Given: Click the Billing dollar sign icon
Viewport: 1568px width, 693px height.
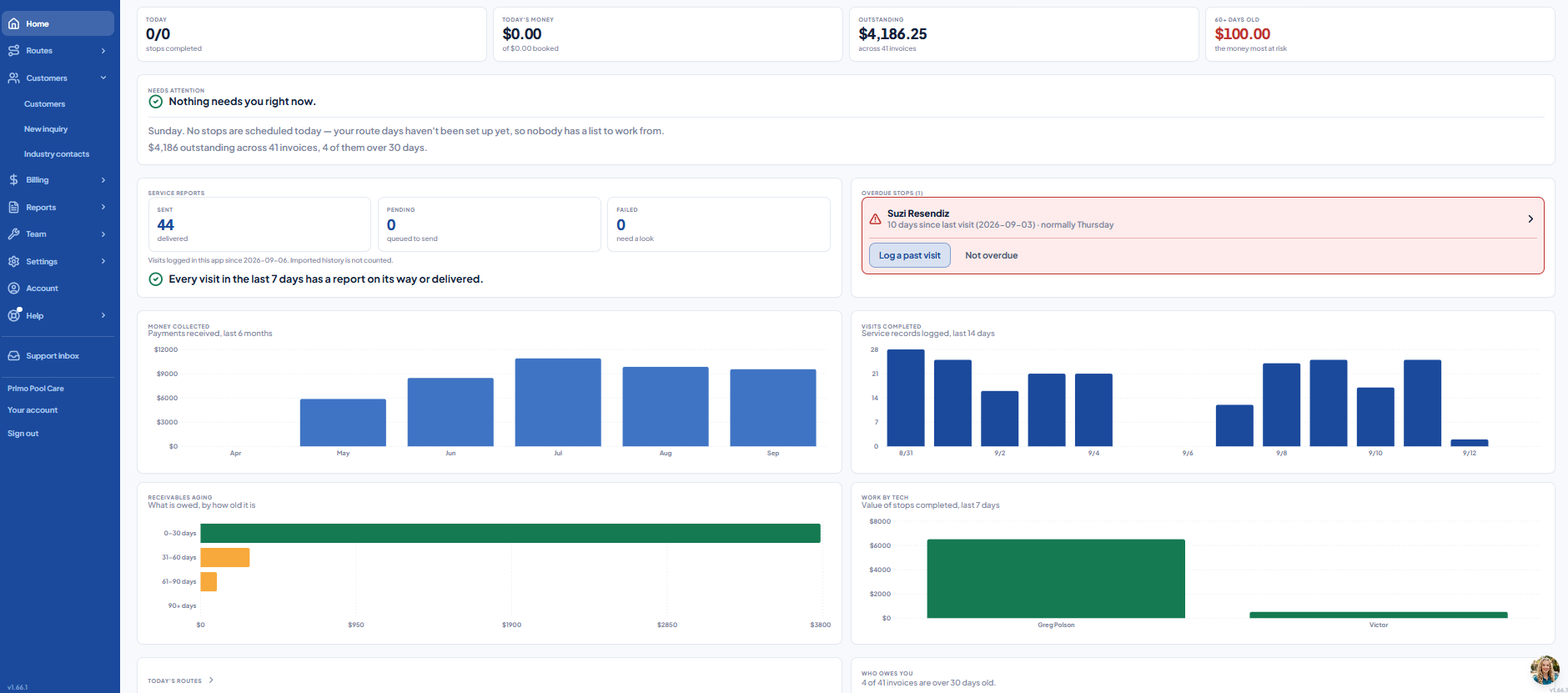Looking at the screenshot, I should pos(13,180).
